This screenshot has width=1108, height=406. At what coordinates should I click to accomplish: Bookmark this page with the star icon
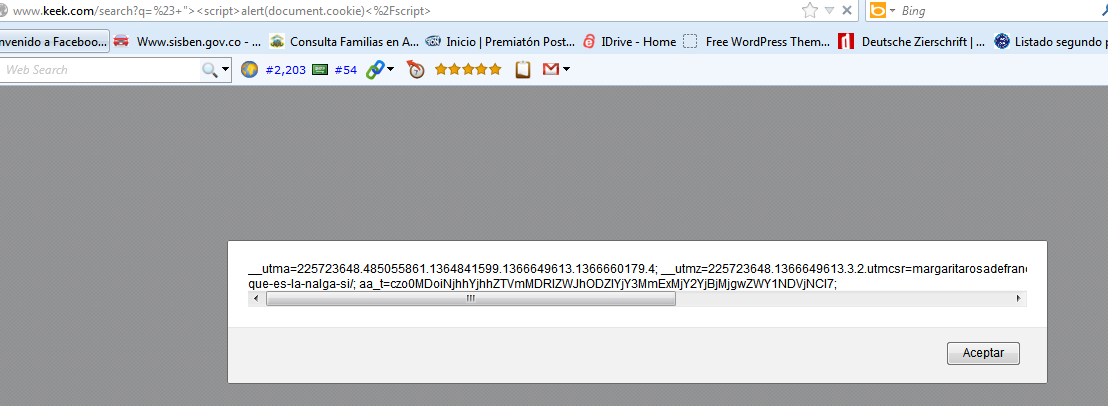click(x=810, y=11)
